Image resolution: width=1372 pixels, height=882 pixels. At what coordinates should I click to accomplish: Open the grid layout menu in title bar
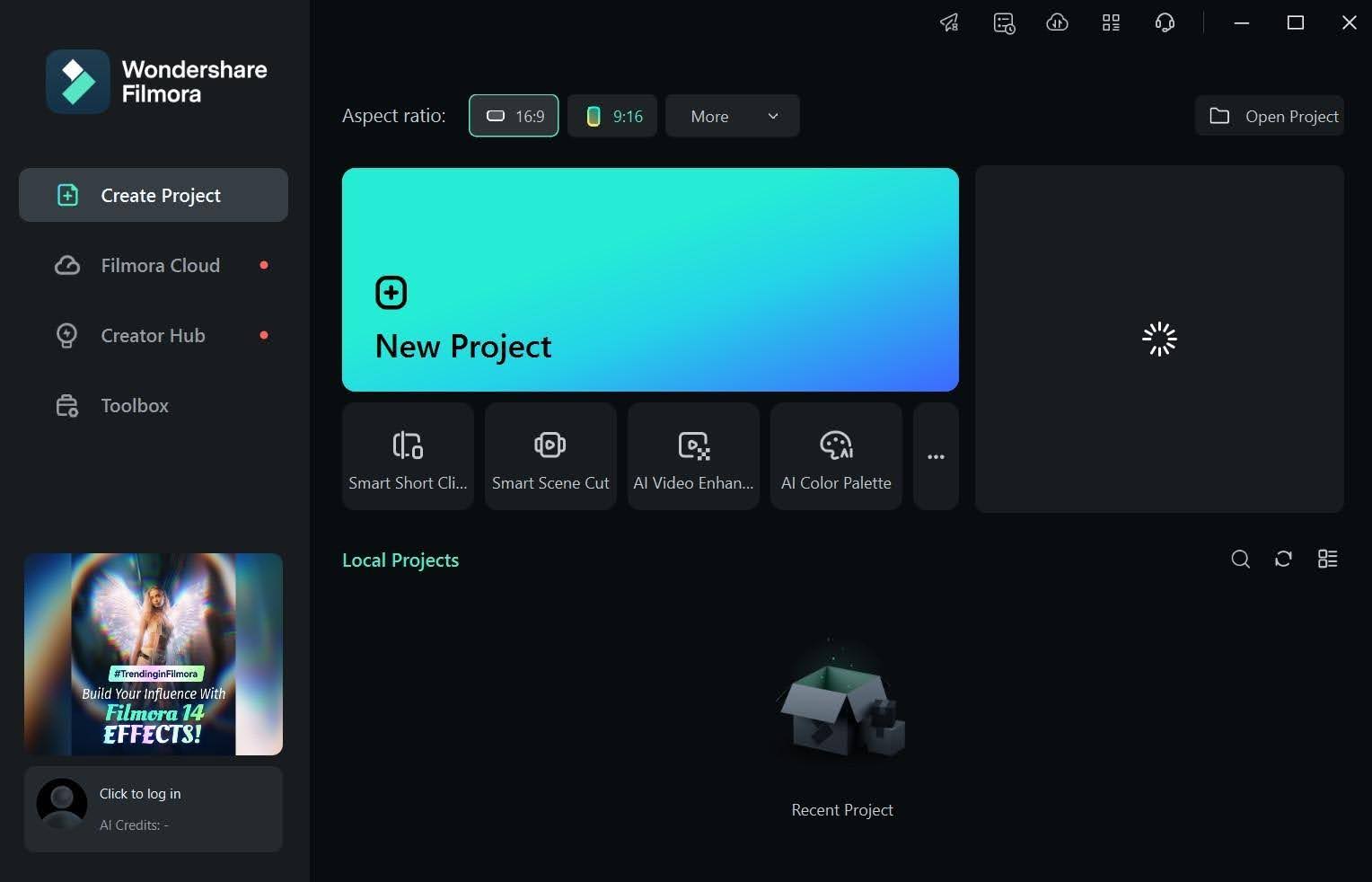pos(1111,22)
